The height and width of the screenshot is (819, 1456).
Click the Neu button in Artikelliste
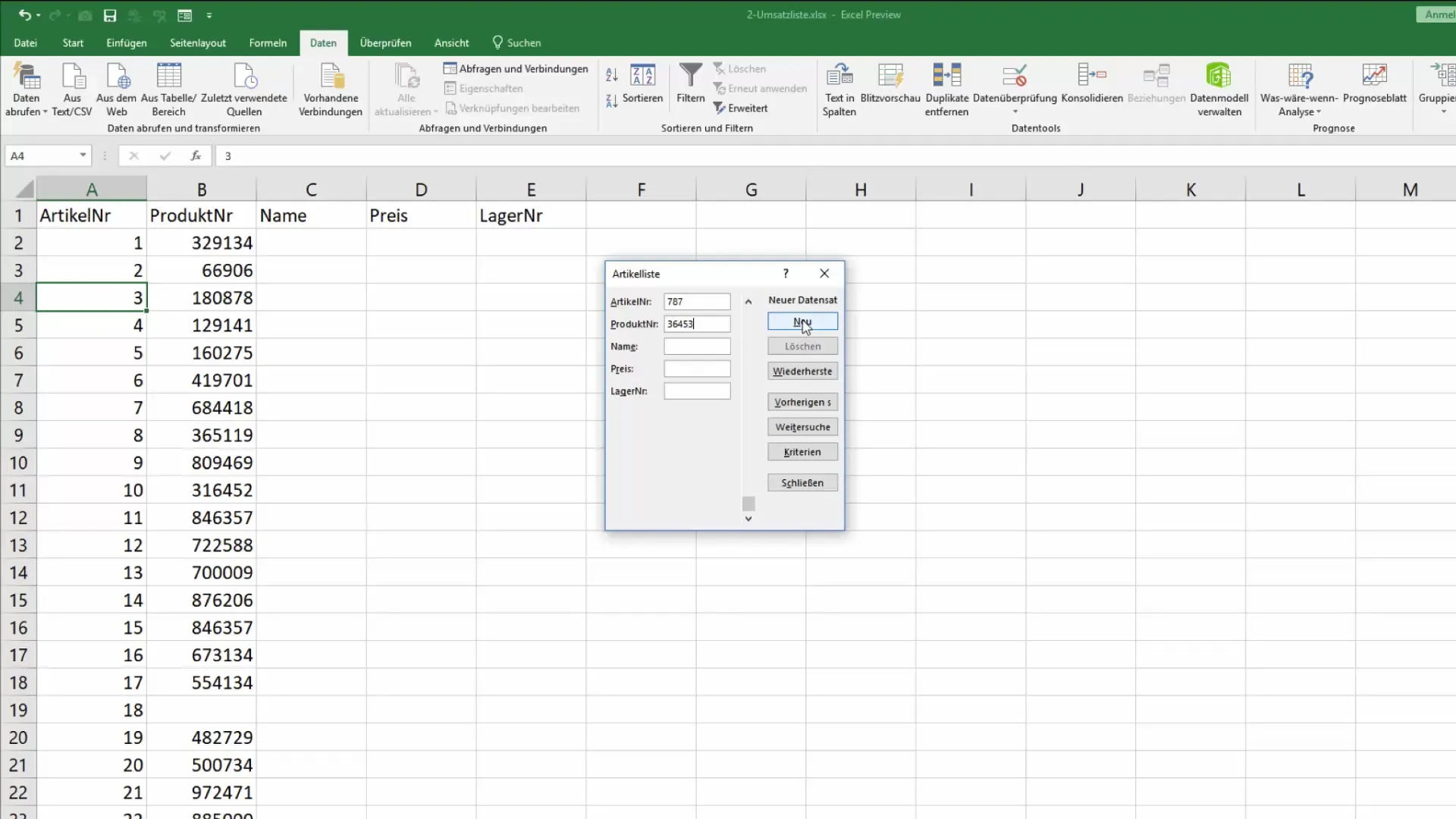(802, 322)
